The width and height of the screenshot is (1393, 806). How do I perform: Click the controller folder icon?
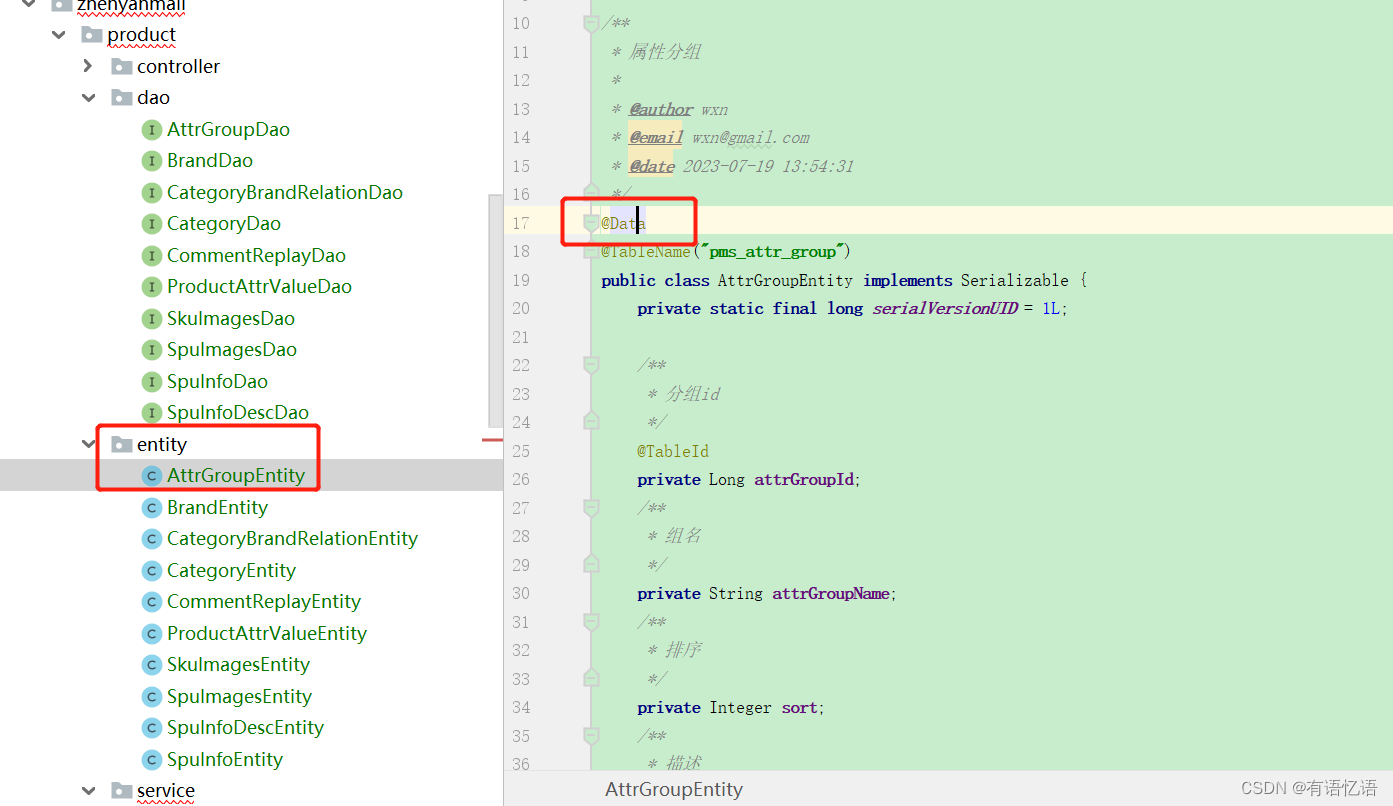122,66
